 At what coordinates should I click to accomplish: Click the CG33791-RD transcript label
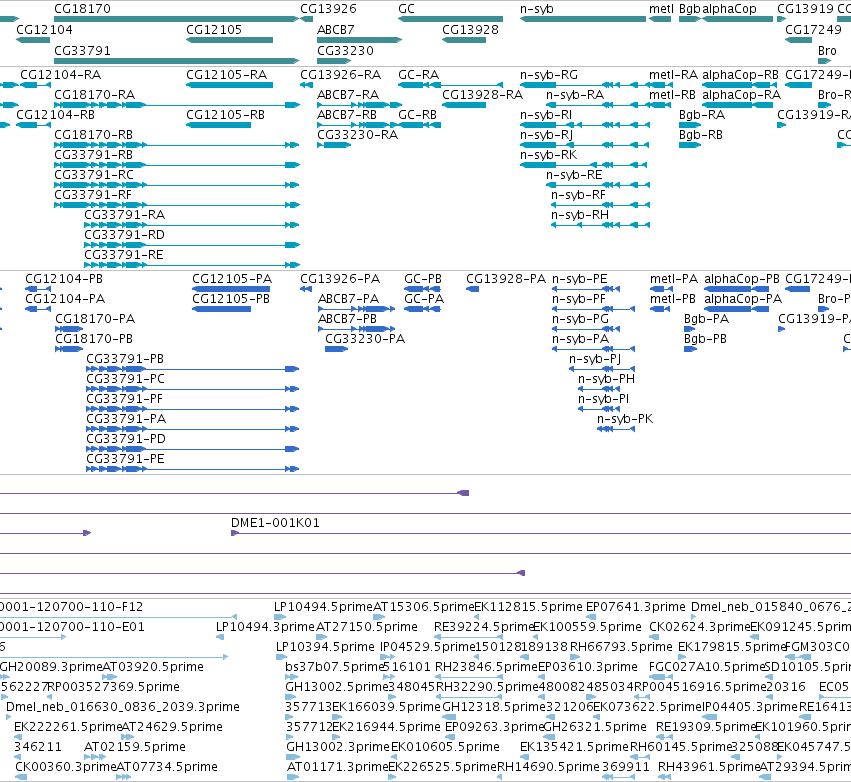[x=124, y=235]
